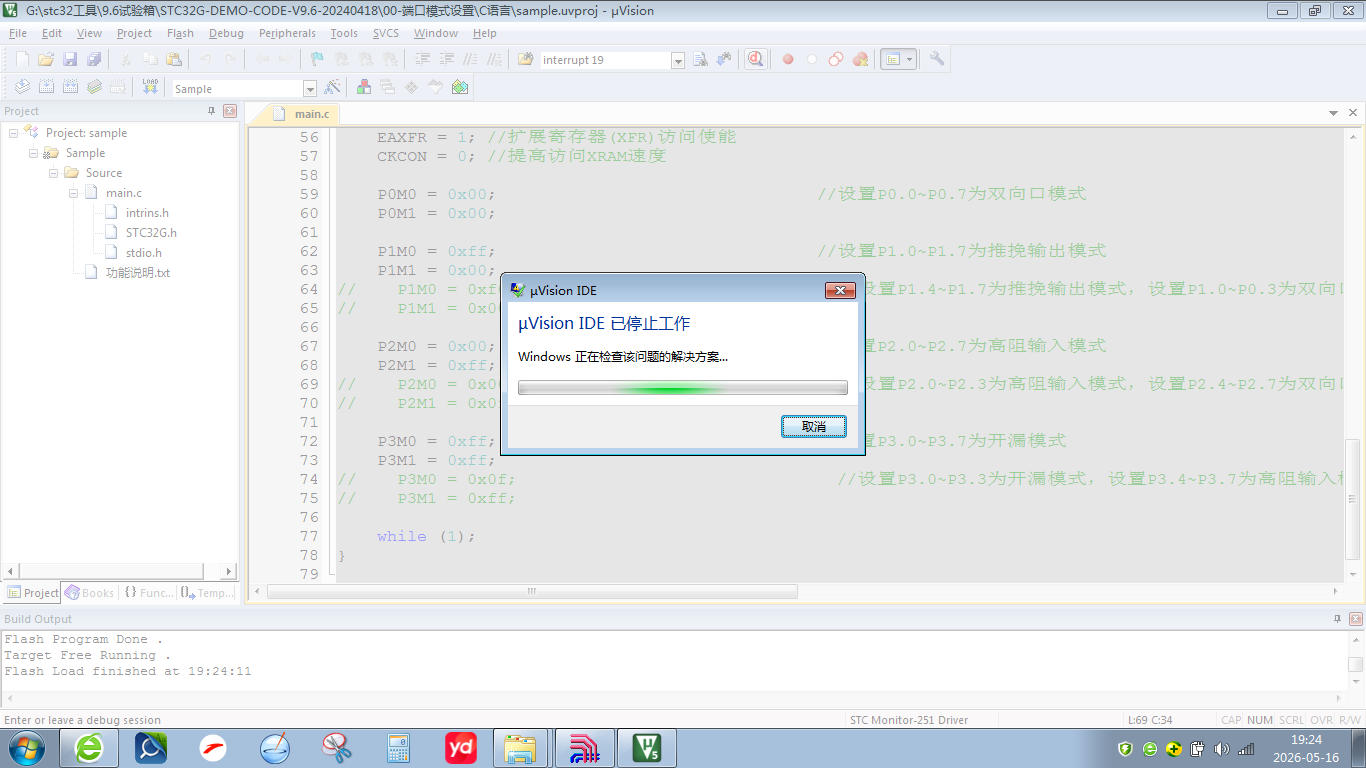Open the Peripherals menu
Image resolution: width=1366 pixels, height=768 pixels.
pyautogui.click(x=287, y=33)
